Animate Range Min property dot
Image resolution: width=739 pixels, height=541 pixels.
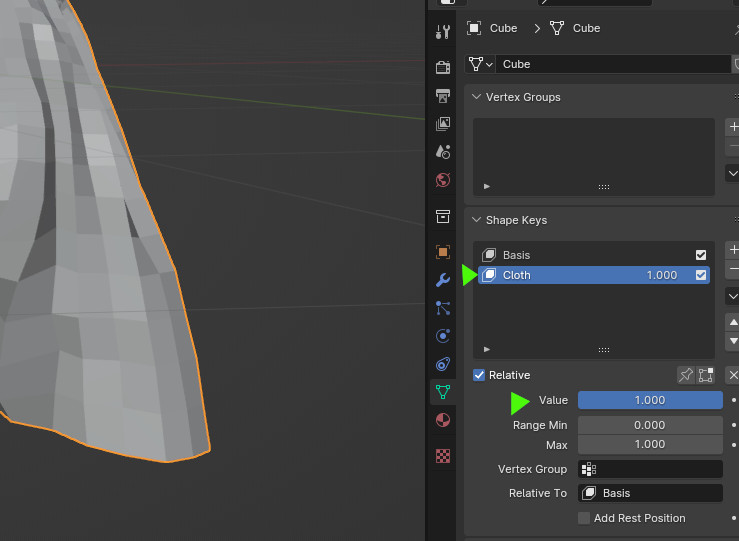coord(734,425)
